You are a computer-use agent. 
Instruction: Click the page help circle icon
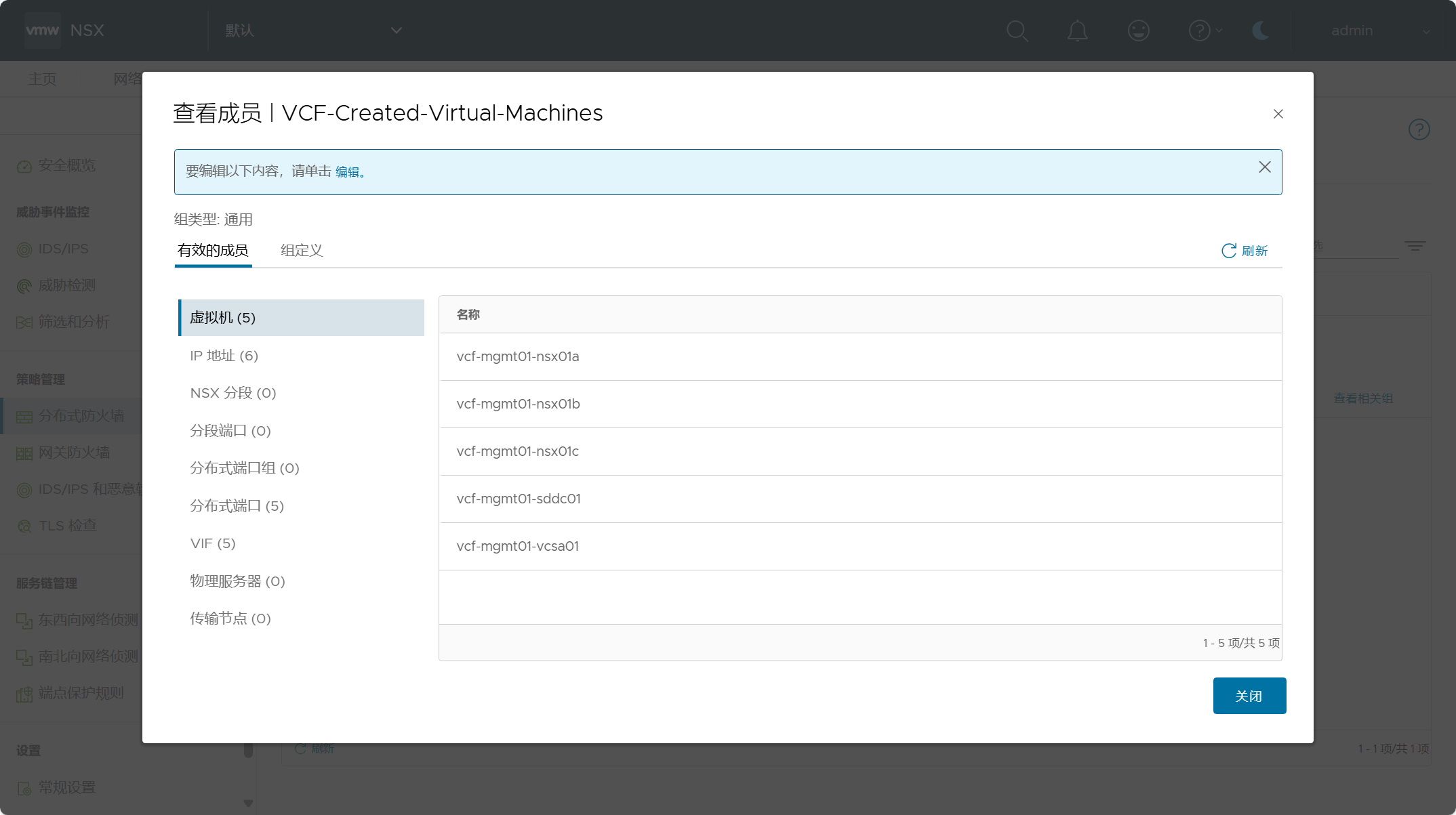pyautogui.click(x=1419, y=129)
